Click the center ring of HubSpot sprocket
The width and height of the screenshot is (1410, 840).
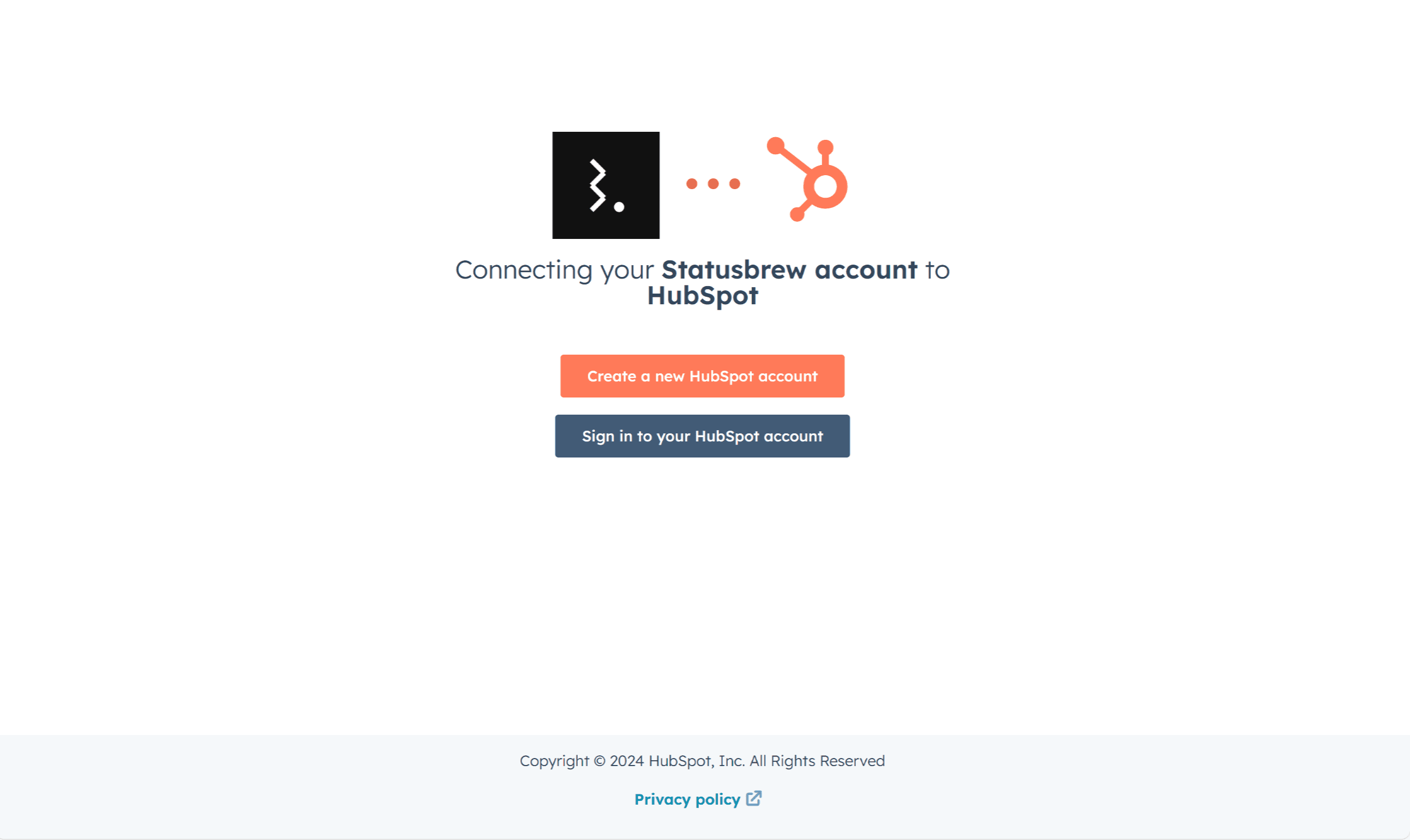[825, 186]
